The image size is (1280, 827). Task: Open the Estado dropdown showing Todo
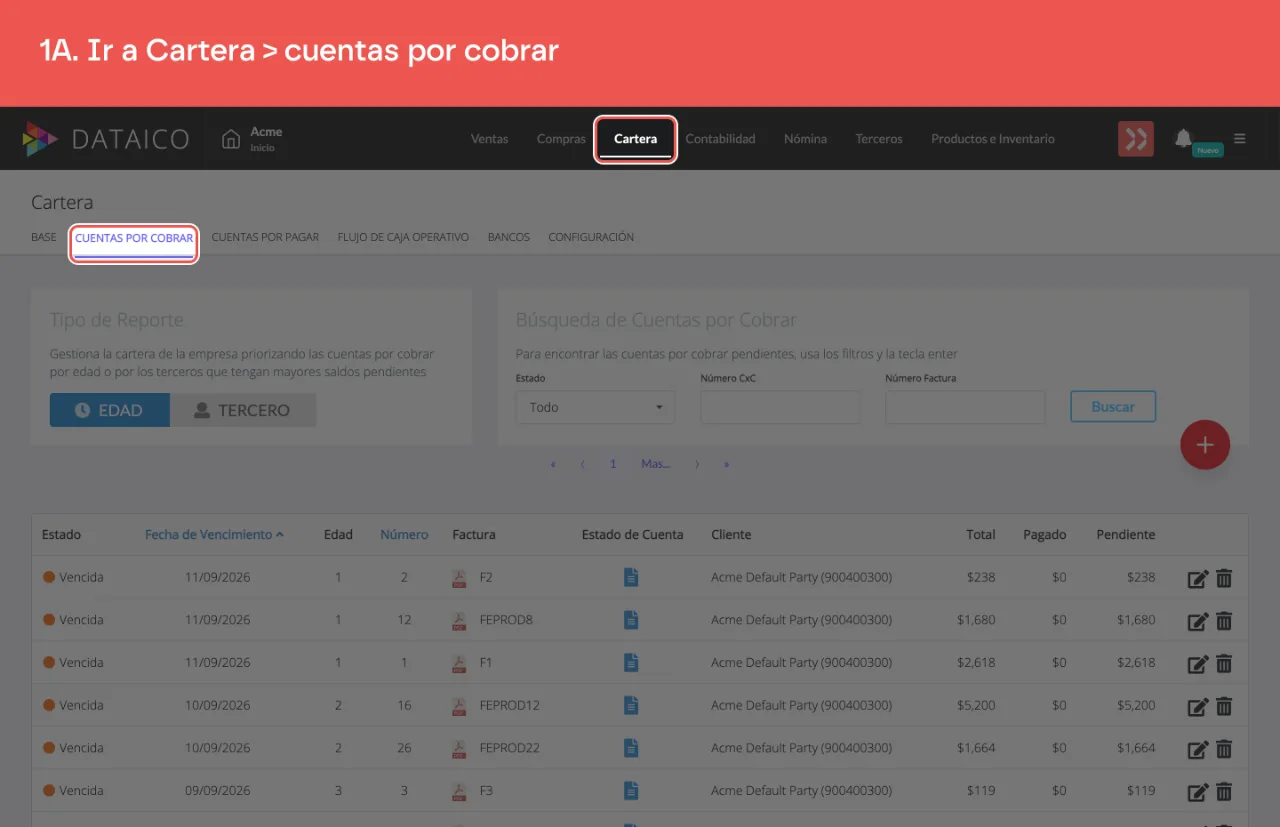(596, 407)
